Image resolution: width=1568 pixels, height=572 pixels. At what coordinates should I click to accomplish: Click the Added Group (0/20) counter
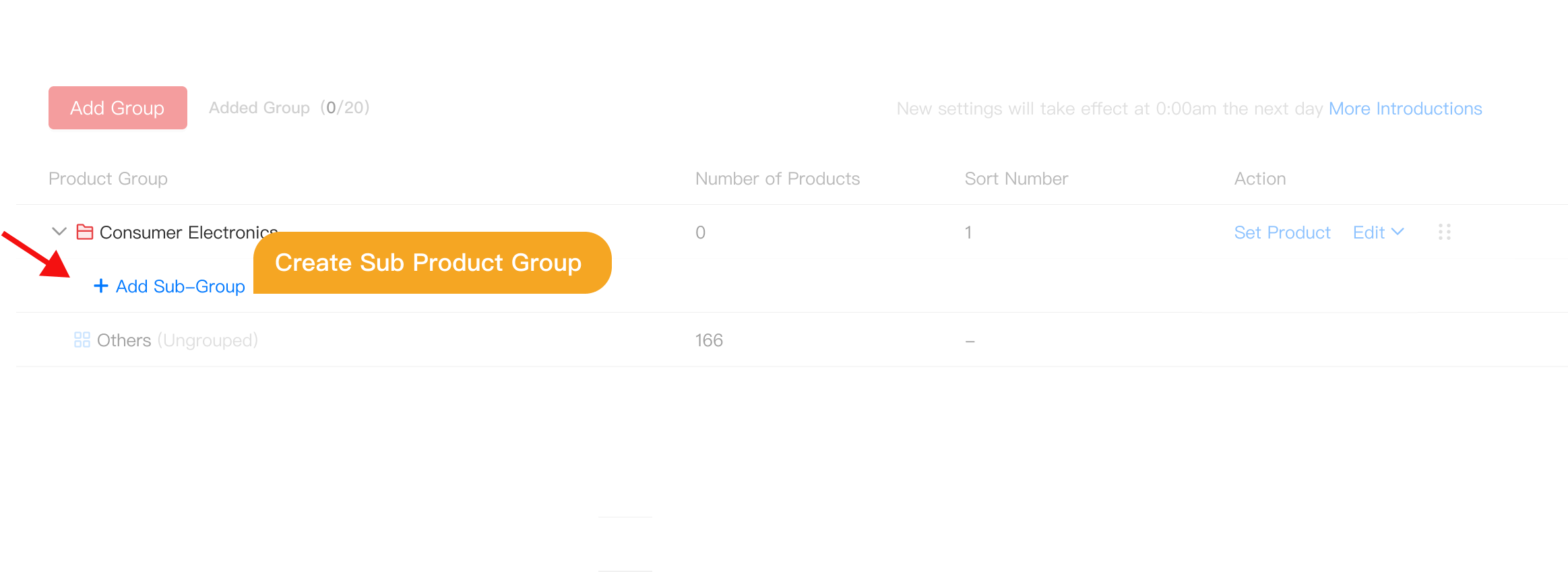[289, 107]
